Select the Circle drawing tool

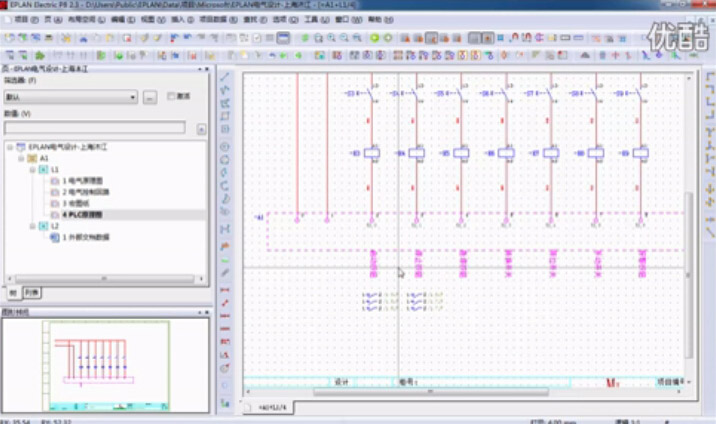(225, 147)
